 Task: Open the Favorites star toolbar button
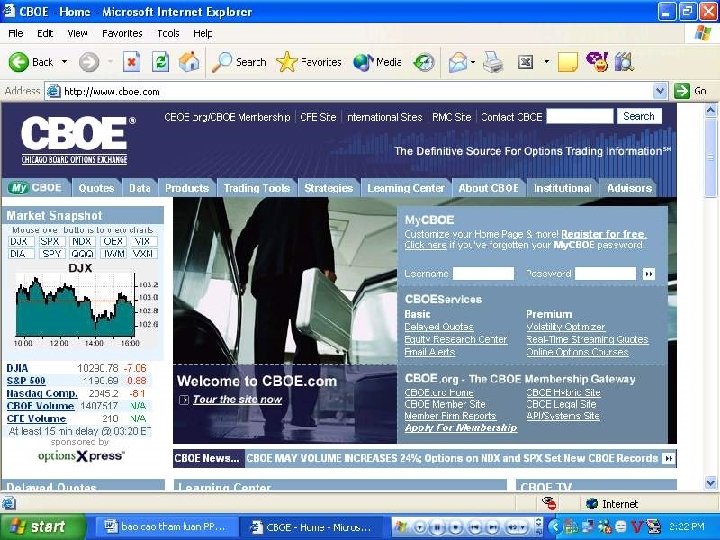tap(309, 62)
